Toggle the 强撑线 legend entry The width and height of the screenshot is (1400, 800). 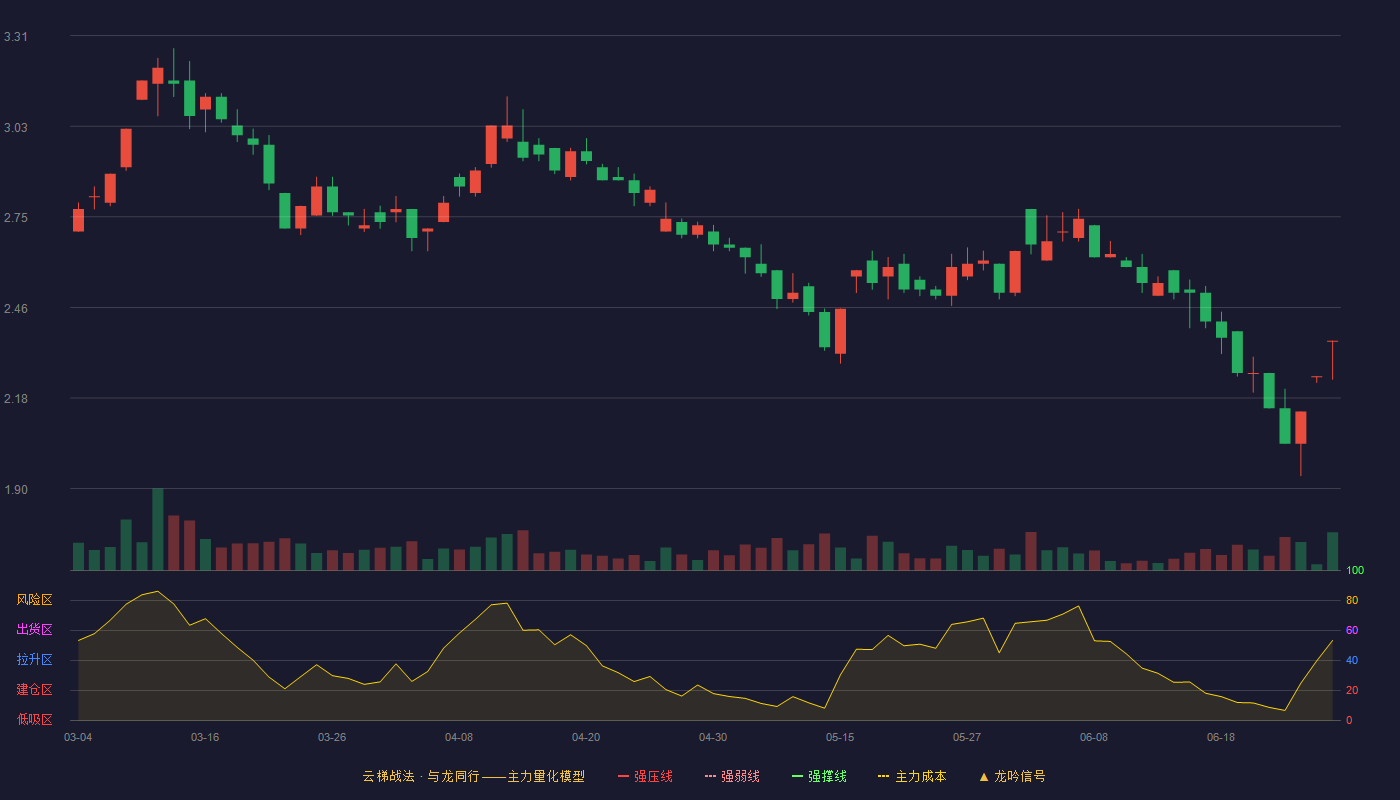(819, 776)
